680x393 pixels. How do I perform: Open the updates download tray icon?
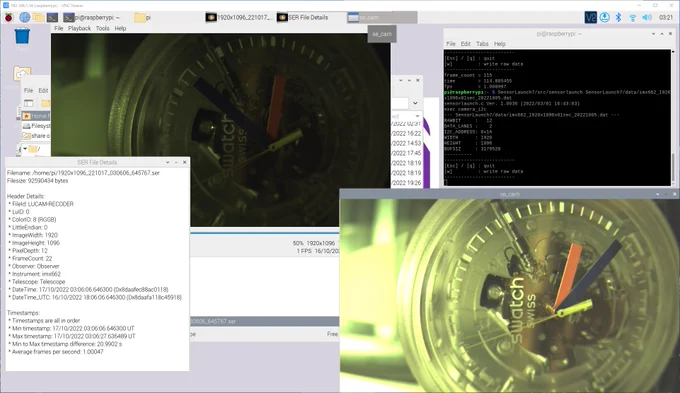605,17
